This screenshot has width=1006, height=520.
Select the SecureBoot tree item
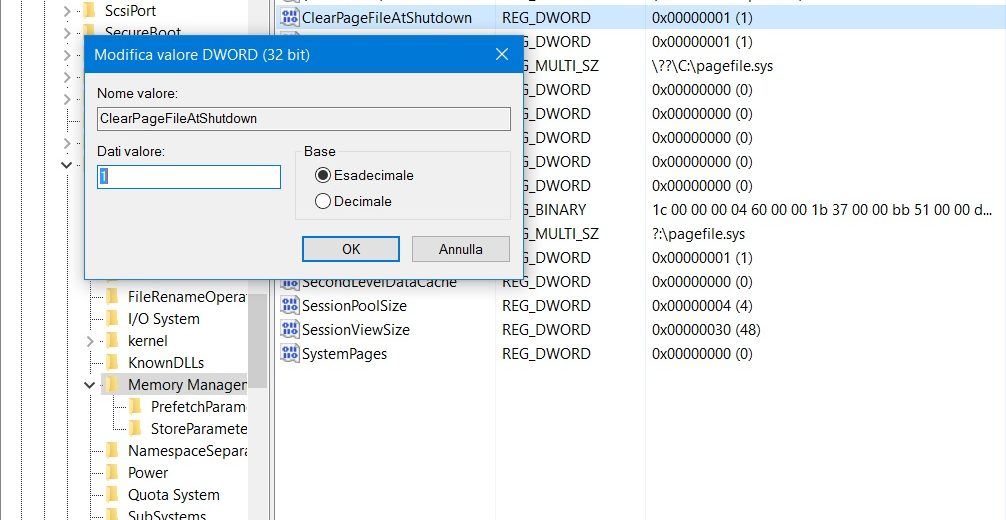click(x=143, y=31)
